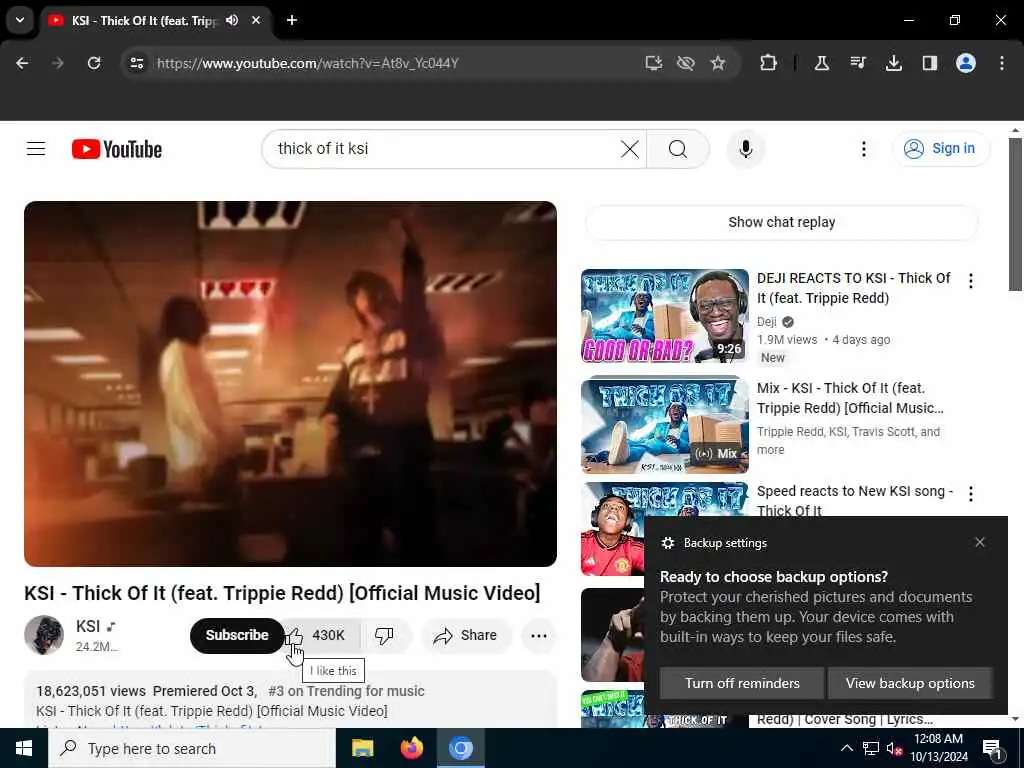Toggle browser side panel
Screen dimensions: 1024x768
point(929,63)
